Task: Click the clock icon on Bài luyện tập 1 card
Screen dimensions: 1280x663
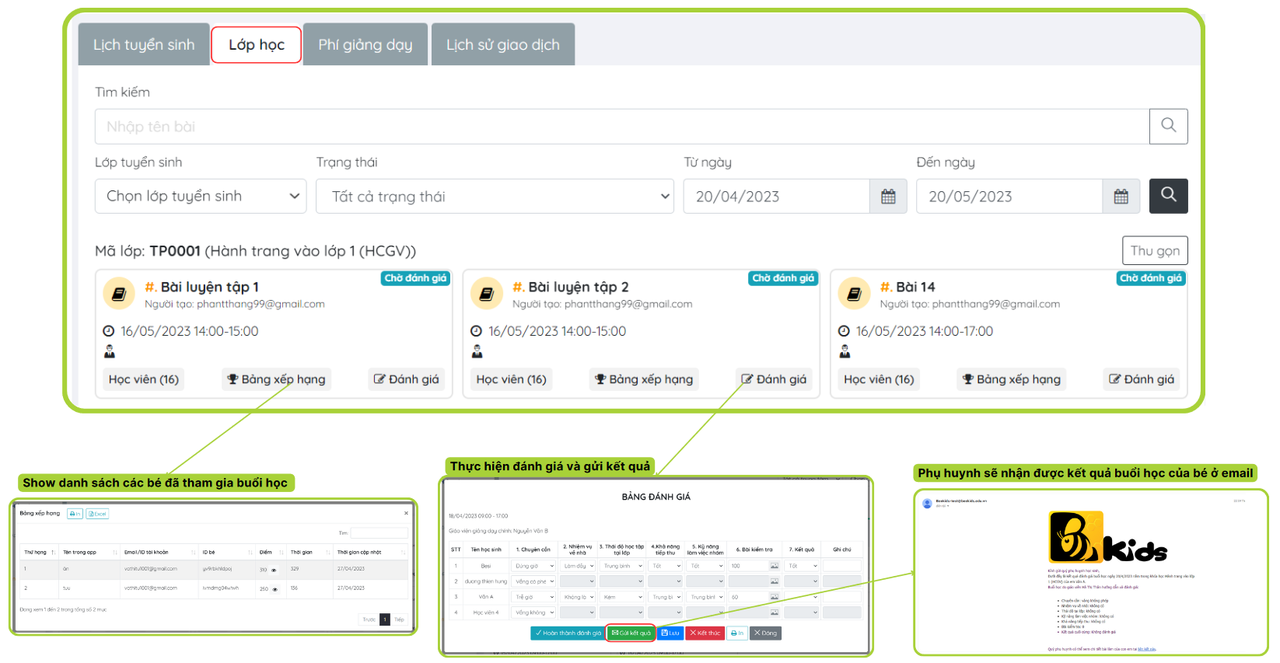Action: click(x=109, y=331)
